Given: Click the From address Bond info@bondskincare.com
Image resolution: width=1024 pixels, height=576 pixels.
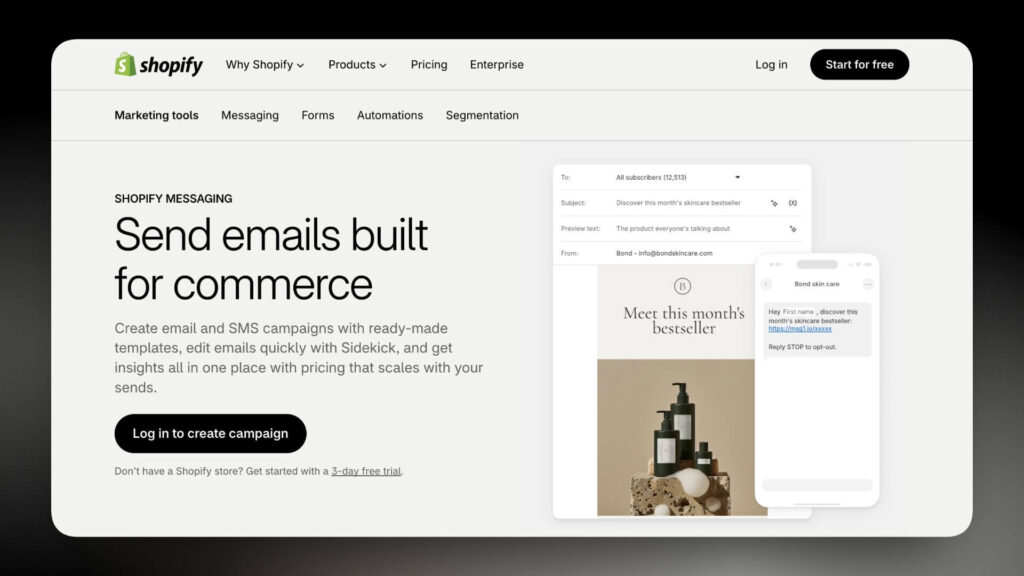Looking at the screenshot, I should (664, 253).
